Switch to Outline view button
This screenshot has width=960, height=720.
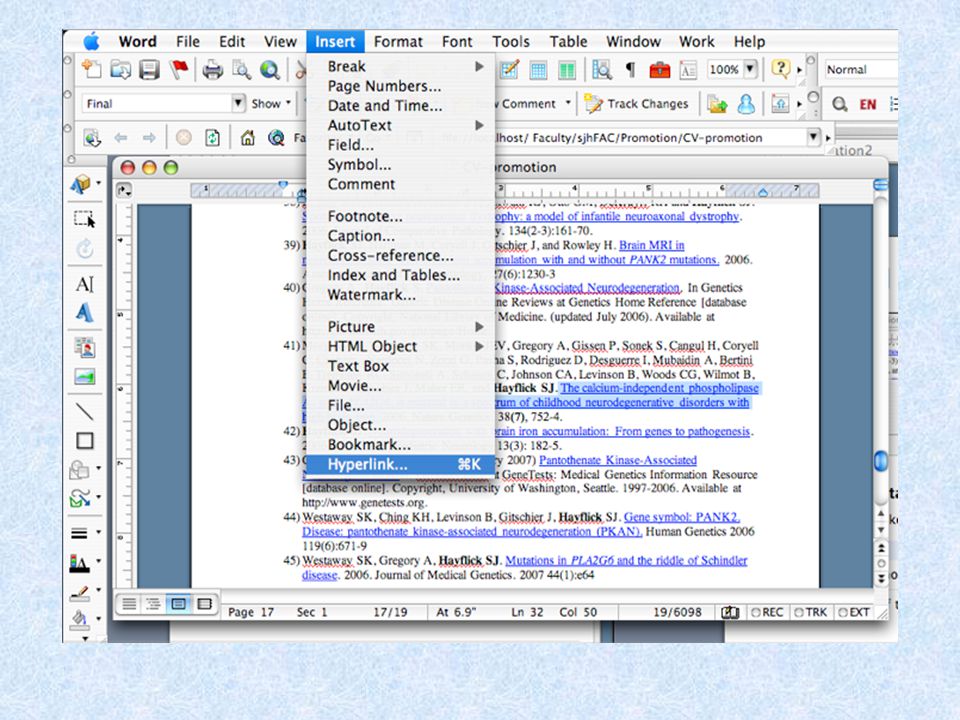(154, 604)
